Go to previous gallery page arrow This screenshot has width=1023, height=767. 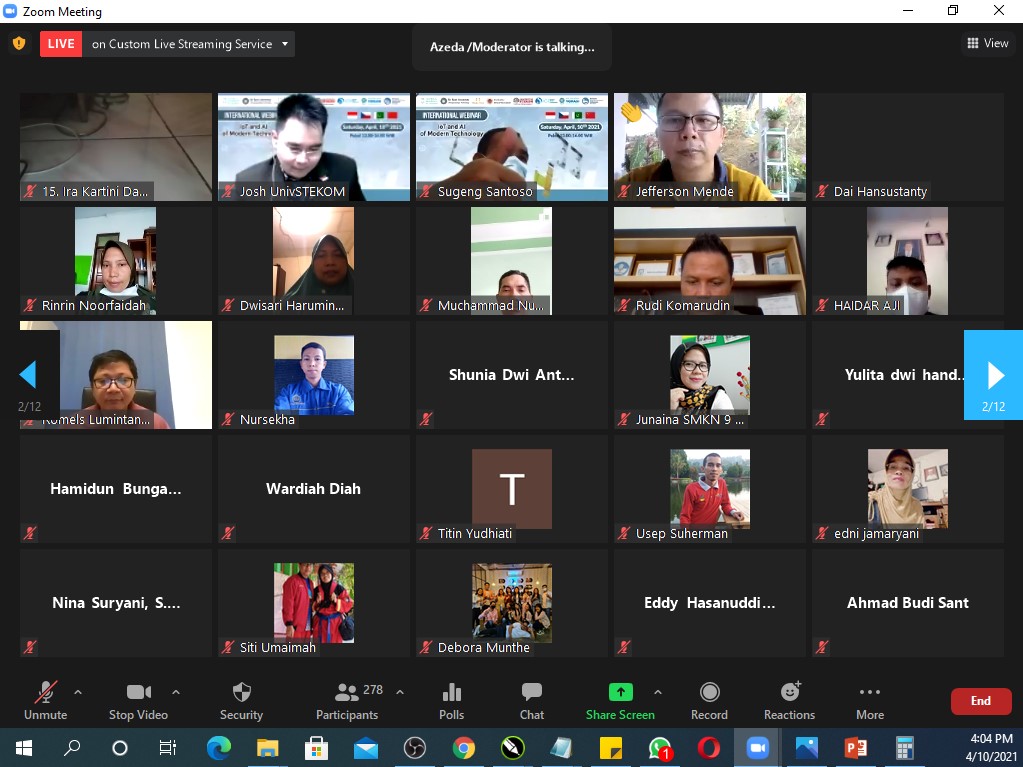pyautogui.click(x=29, y=375)
